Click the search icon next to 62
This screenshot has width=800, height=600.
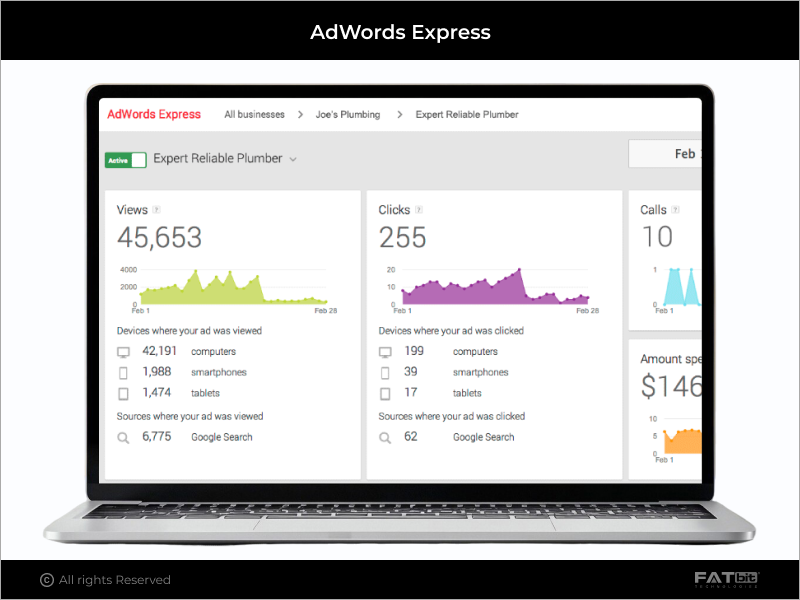(385, 438)
